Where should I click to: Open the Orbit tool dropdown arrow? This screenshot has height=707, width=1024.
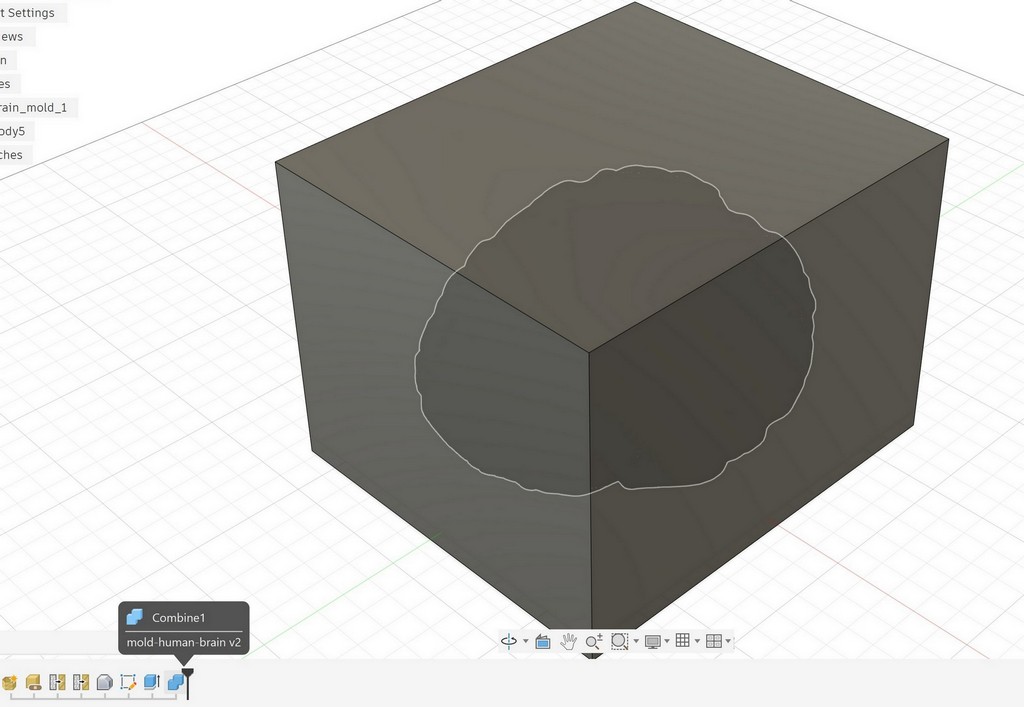point(526,641)
